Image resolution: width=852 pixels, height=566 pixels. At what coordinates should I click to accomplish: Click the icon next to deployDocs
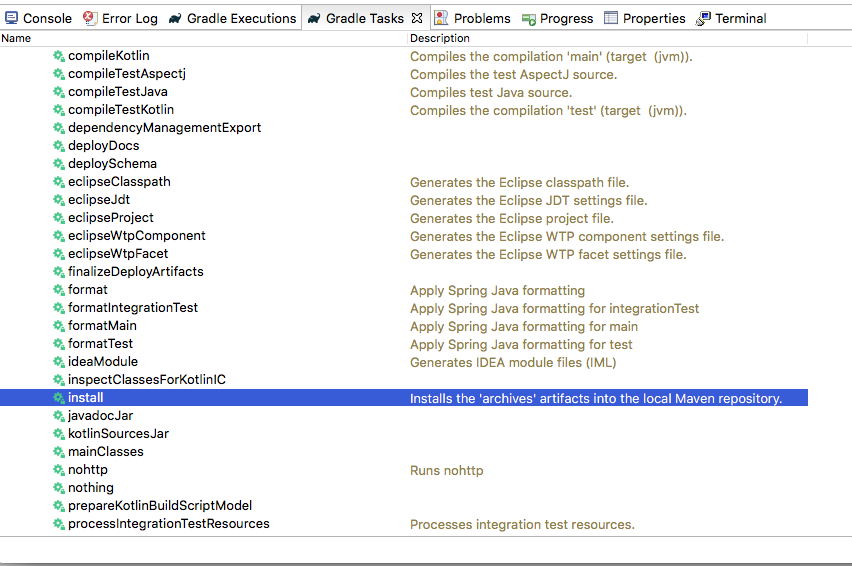pyautogui.click(x=59, y=146)
